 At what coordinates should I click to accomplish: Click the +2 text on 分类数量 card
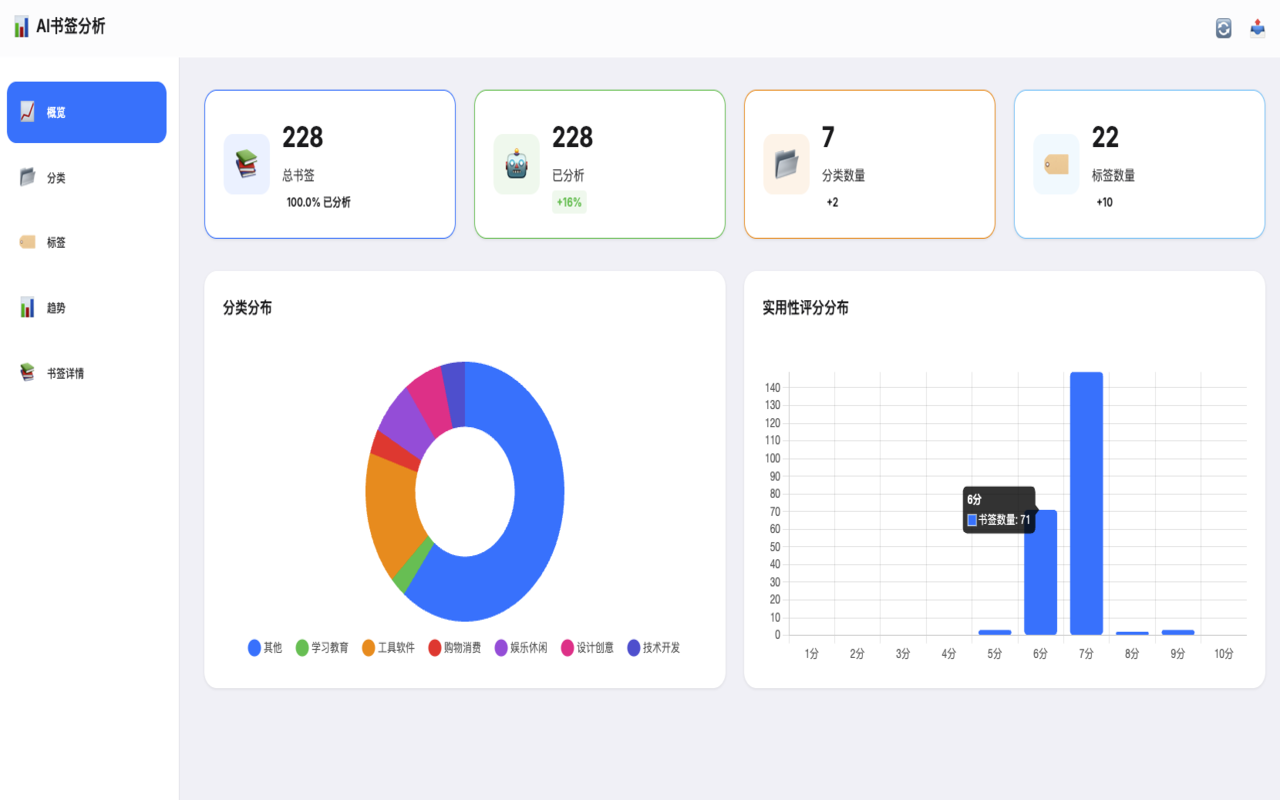point(833,202)
